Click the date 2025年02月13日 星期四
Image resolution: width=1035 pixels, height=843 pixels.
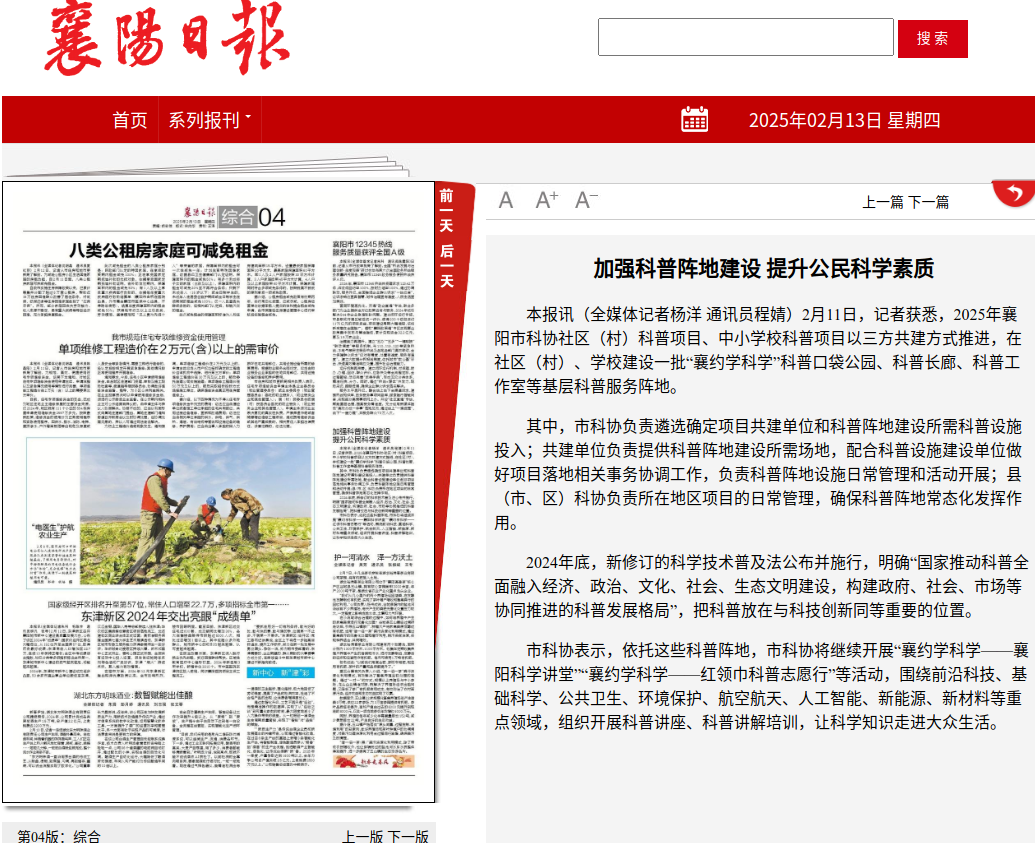pyautogui.click(x=844, y=120)
